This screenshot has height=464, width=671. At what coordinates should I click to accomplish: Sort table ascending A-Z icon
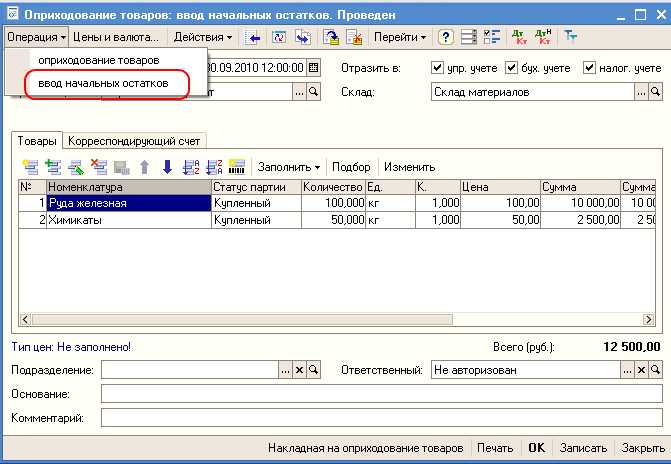pyautogui.click(x=191, y=167)
